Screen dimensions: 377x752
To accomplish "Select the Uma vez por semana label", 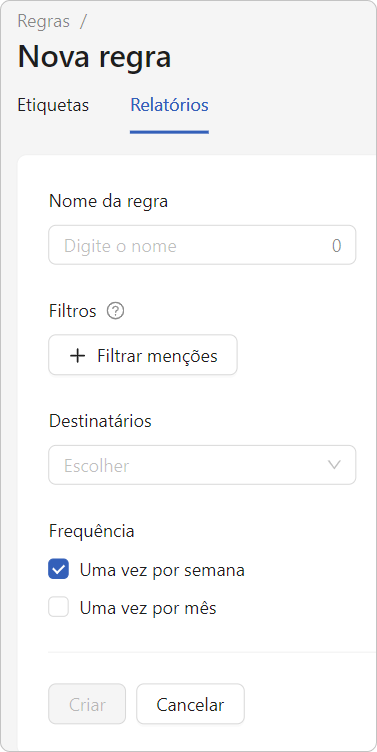I will (x=162, y=570).
